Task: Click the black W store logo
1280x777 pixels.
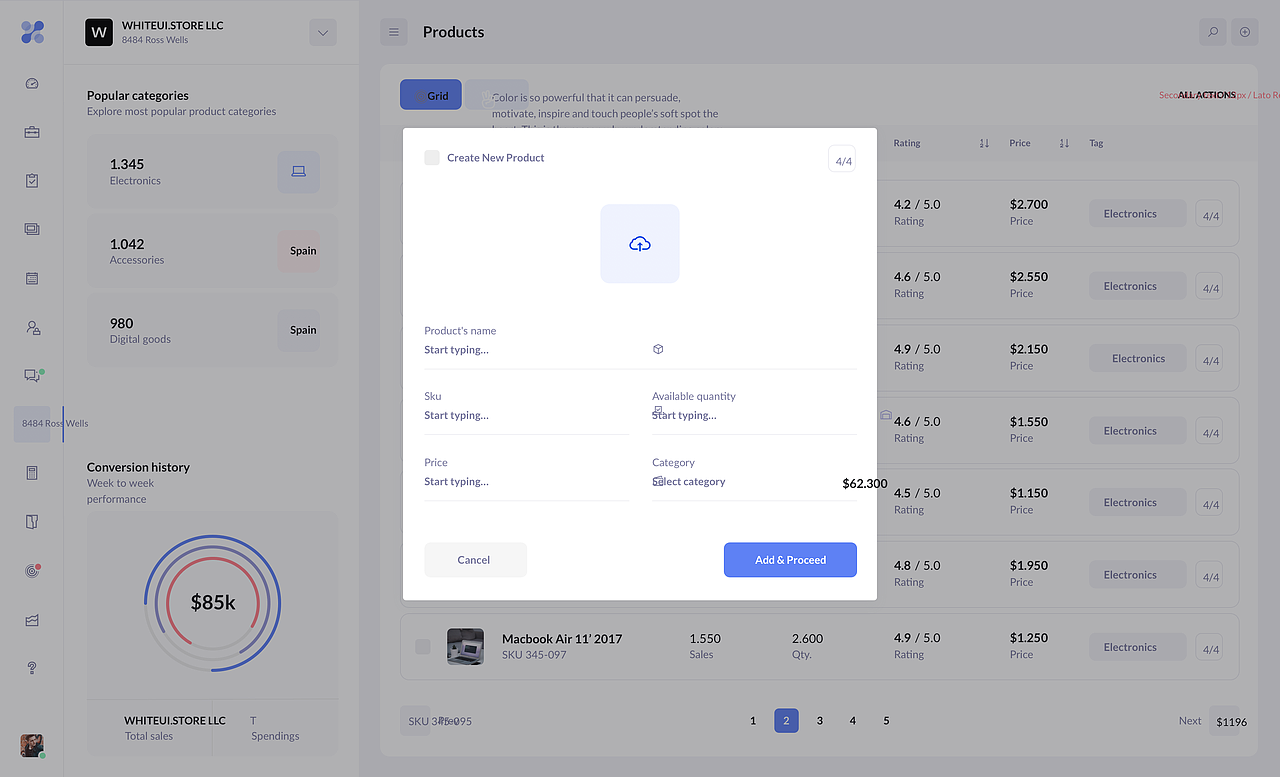Action: pyautogui.click(x=99, y=32)
